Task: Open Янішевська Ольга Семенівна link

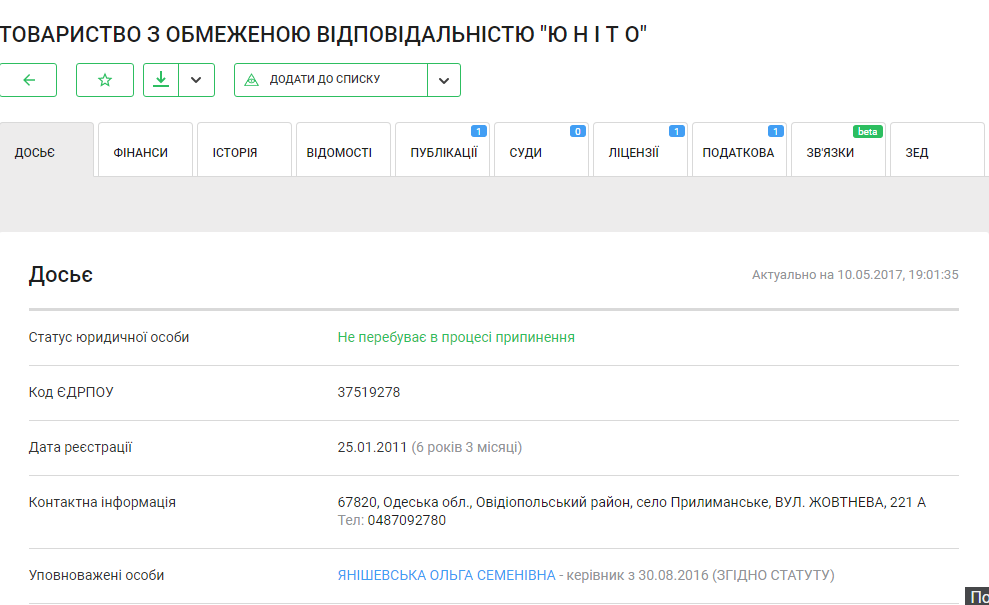Action: (446, 575)
